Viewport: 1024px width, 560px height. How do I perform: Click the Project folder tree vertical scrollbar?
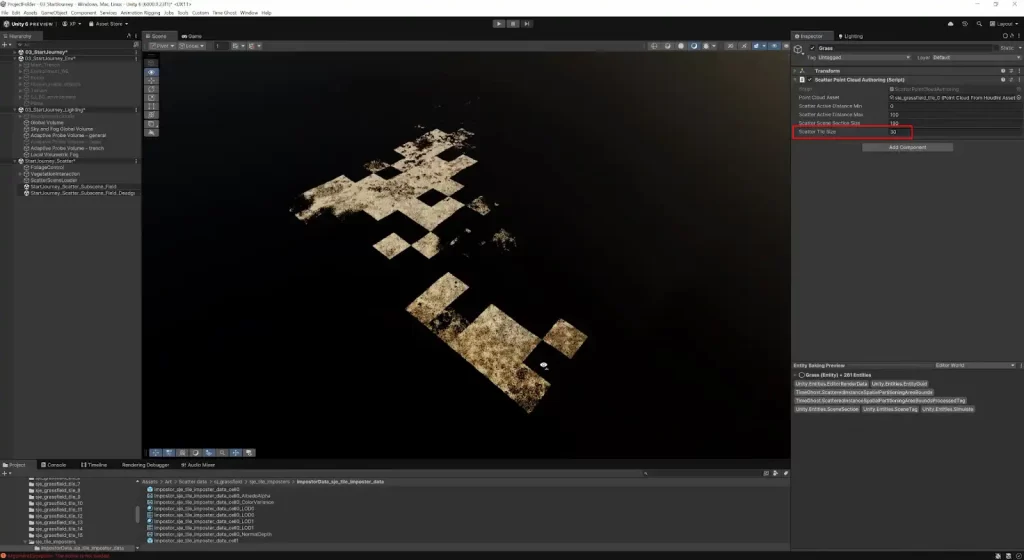(137, 514)
